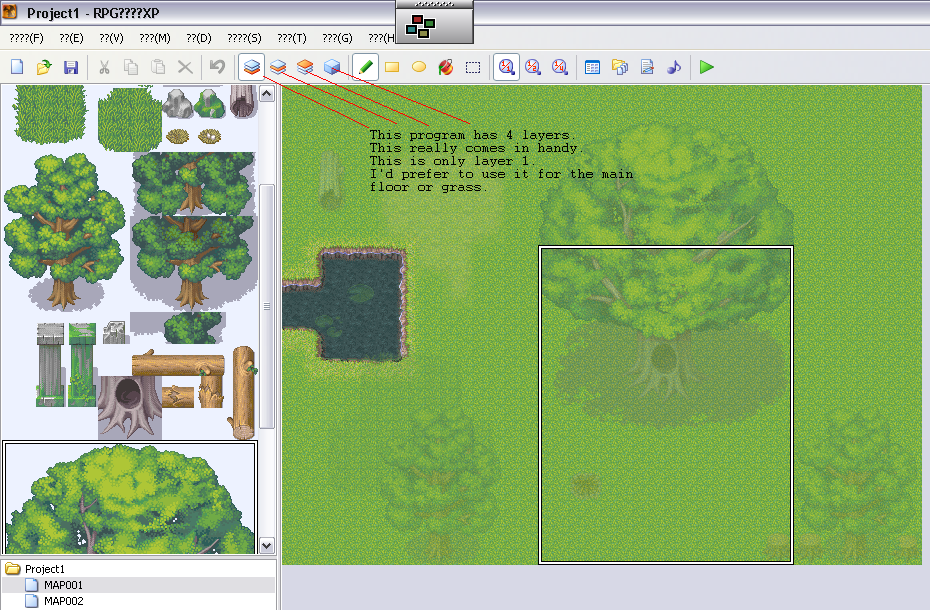Open the ??(D) draw menu
This screenshot has width=930, height=610.
click(x=199, y=38)
